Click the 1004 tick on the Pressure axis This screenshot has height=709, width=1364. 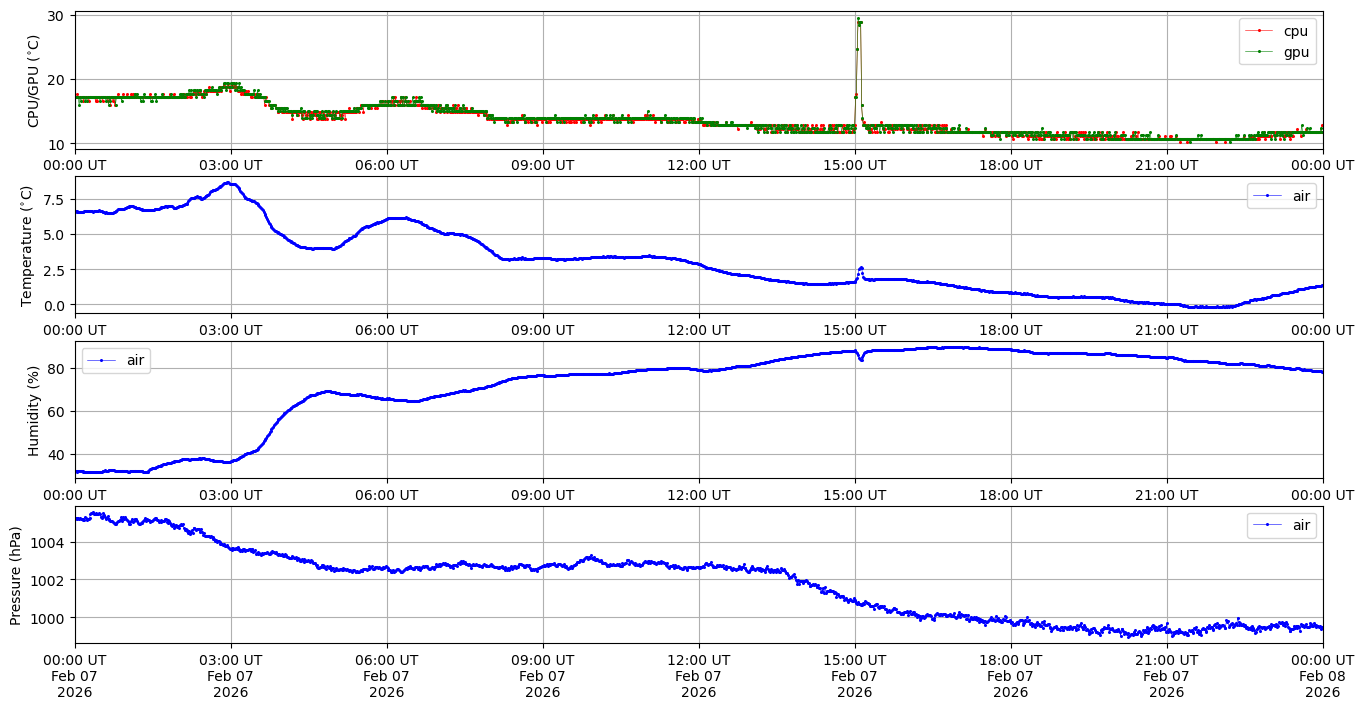(x=48, y=542)
